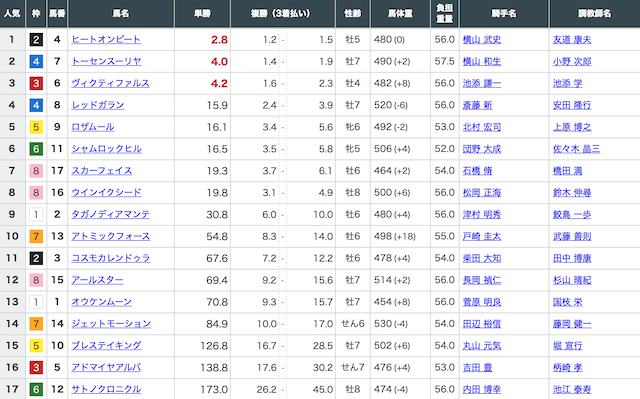Click jockey link 横山 和生
The width and height of the screenshot is (640, 399).
coord(482,62)
